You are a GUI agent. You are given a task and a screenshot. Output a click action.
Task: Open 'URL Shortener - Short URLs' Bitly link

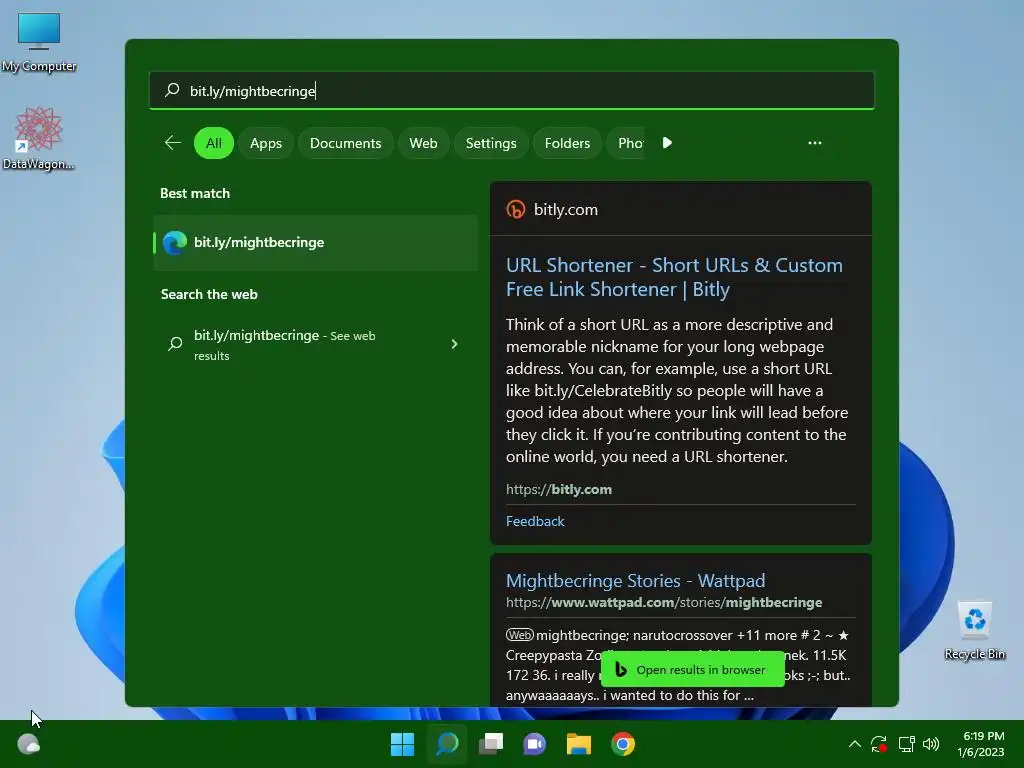click(674, 277)
